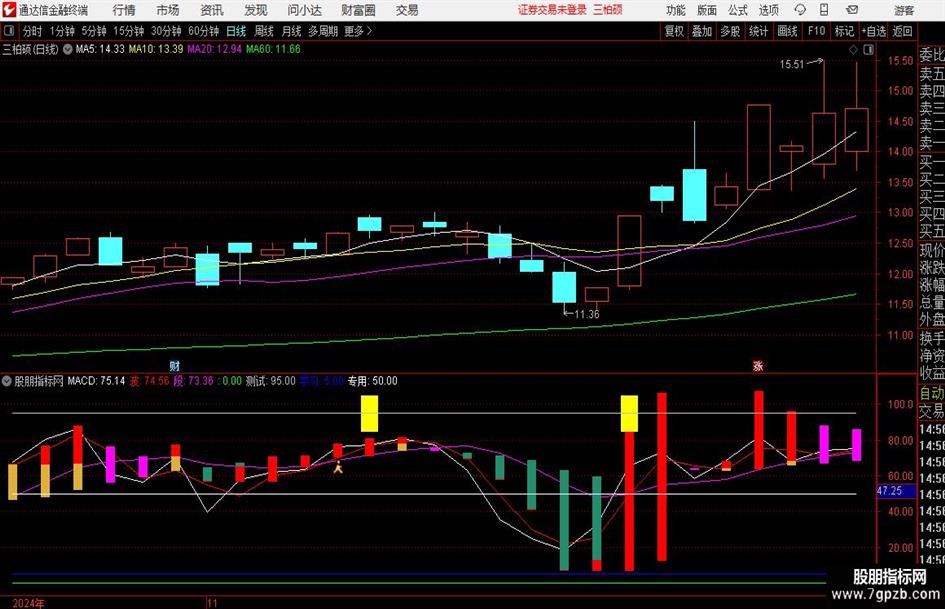Click the person signal icon on the indicator chart
Viewport: 945px width, 609px height.
click(x=339, y=466)
